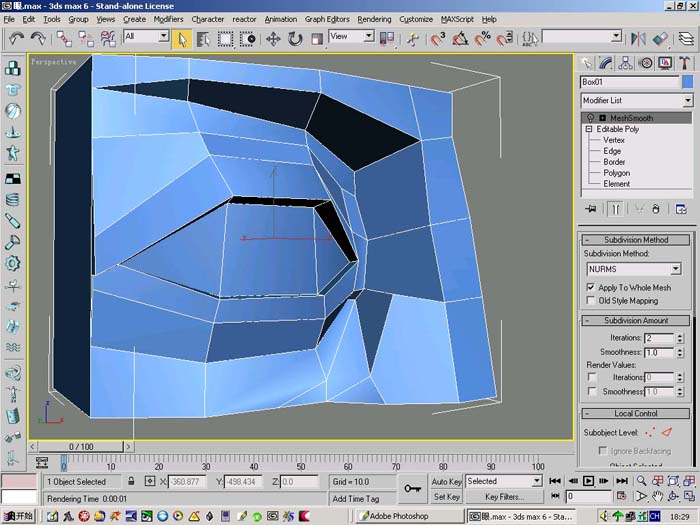Image resolution: width=700 pixels, height=525 pixels.
Task: Open the Create command panel tab
Action: tap(587, 63)
